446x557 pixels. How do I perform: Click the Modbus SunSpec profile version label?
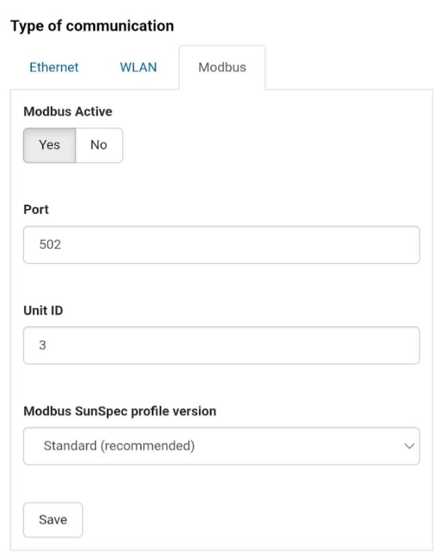click(x=120, y=411)
